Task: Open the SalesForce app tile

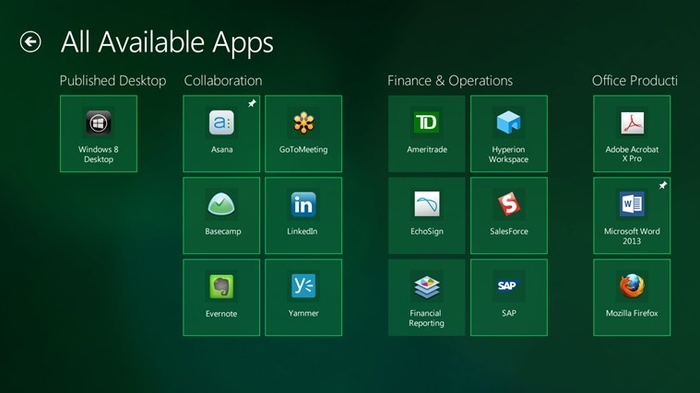Action: pyautogui.click(x=509, y=216)
